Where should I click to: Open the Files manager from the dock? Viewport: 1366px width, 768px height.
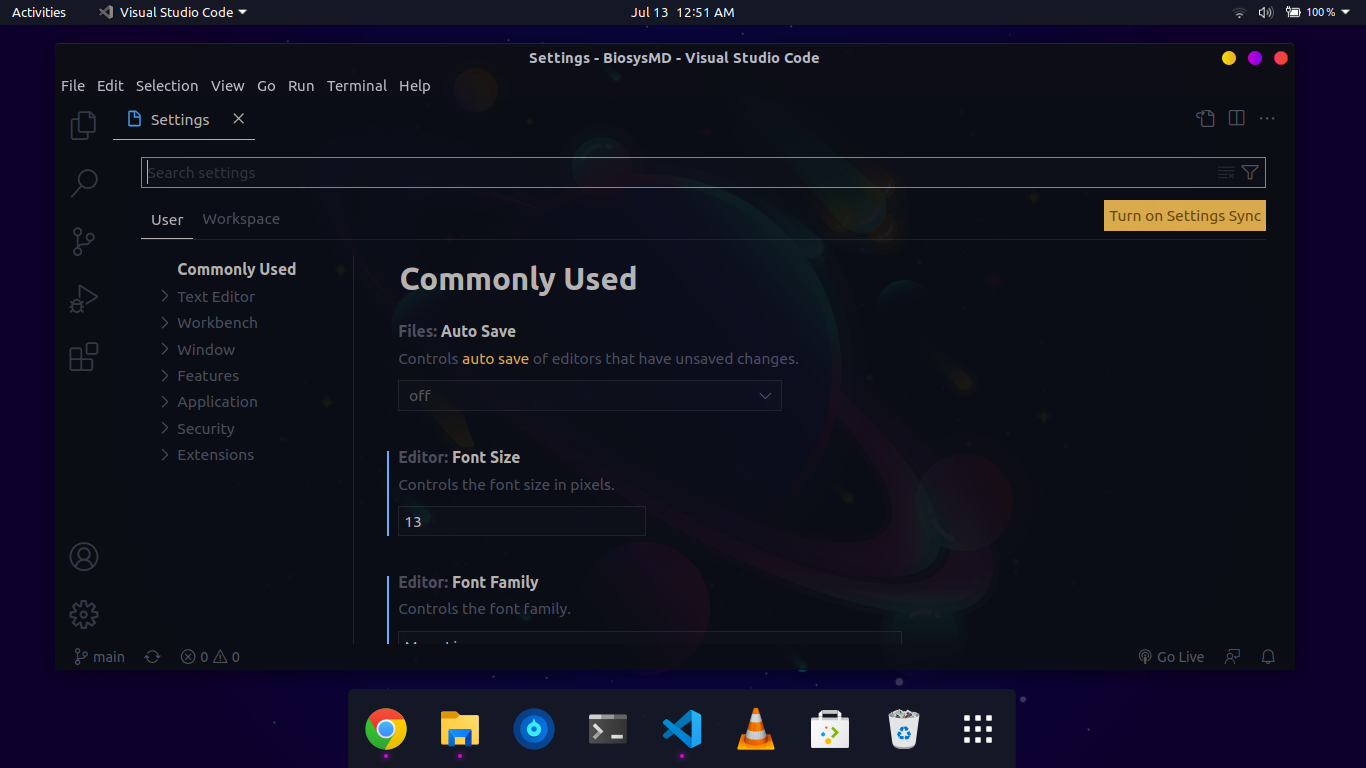(x=460, y=729)
